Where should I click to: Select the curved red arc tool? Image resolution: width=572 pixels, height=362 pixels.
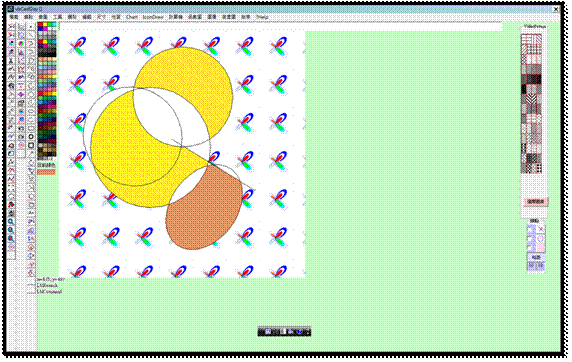click(x=31, y=44)
